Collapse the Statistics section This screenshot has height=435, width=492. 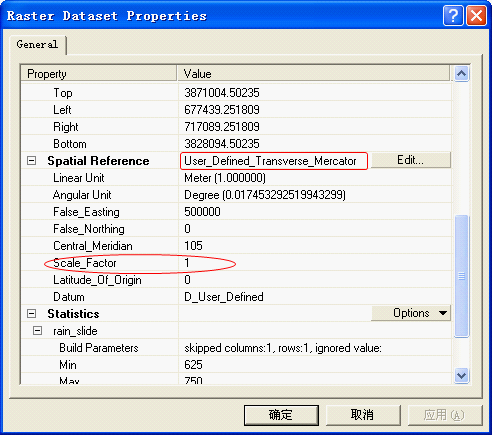[x=31, y=314]
